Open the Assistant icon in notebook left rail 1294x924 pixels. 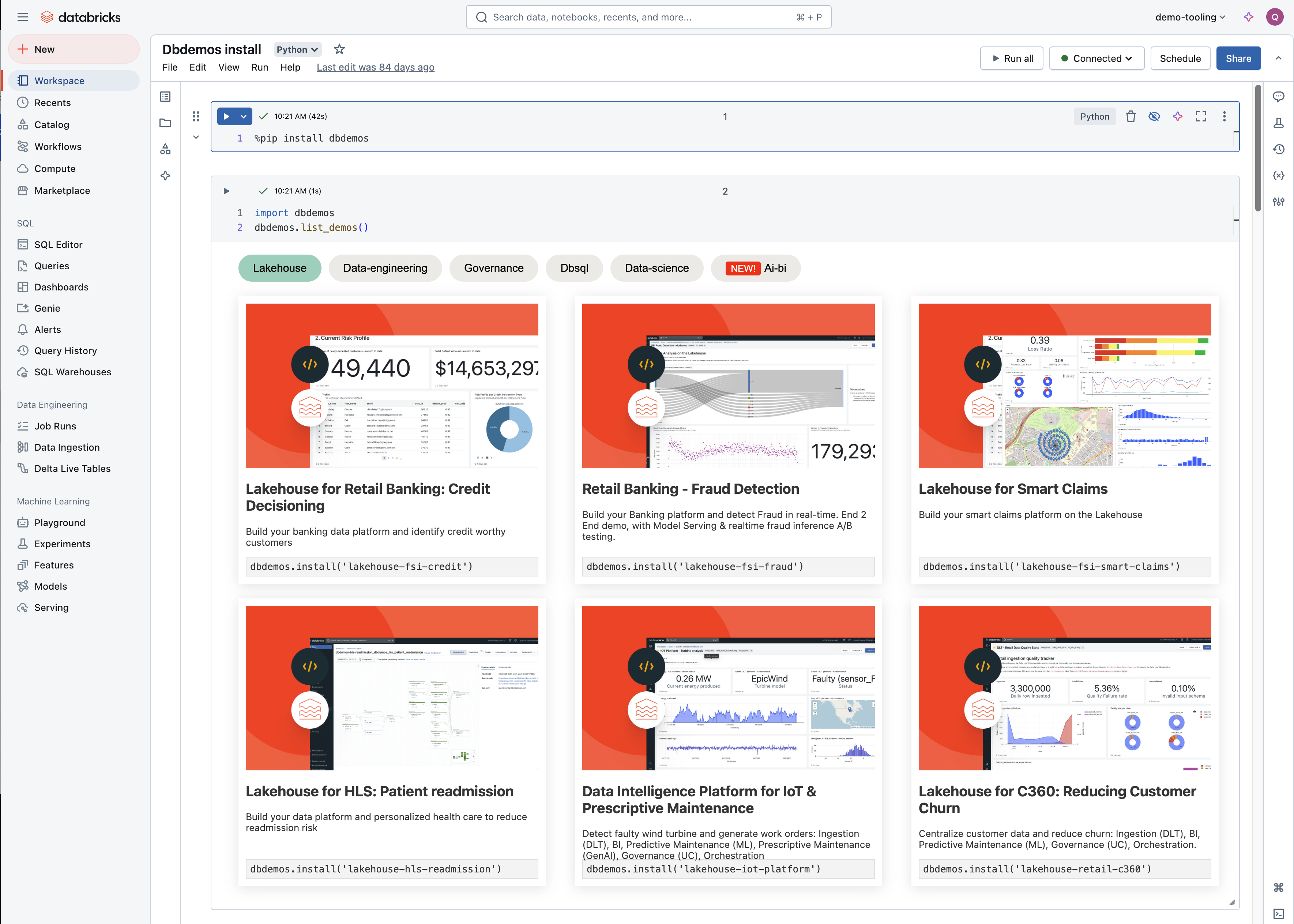pos(166,176)
